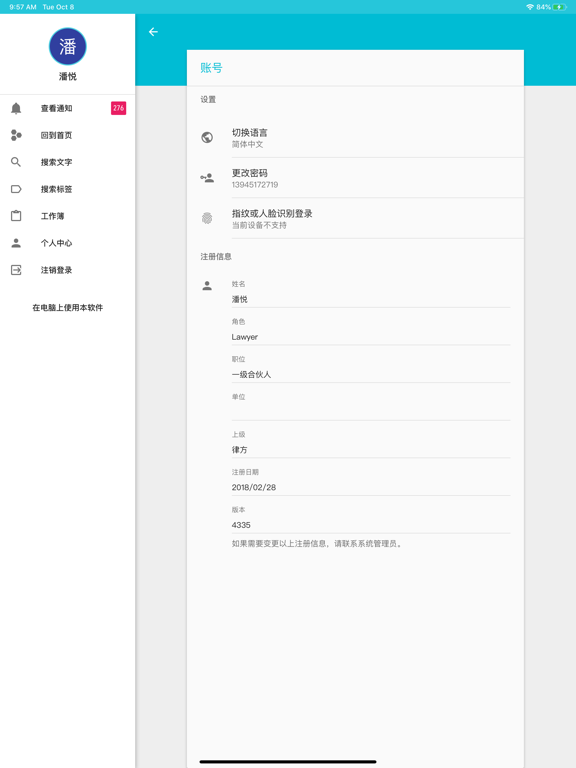Click 当前设备不支持 status text
This screenshot has height=768, width=576.
[259, 225]
